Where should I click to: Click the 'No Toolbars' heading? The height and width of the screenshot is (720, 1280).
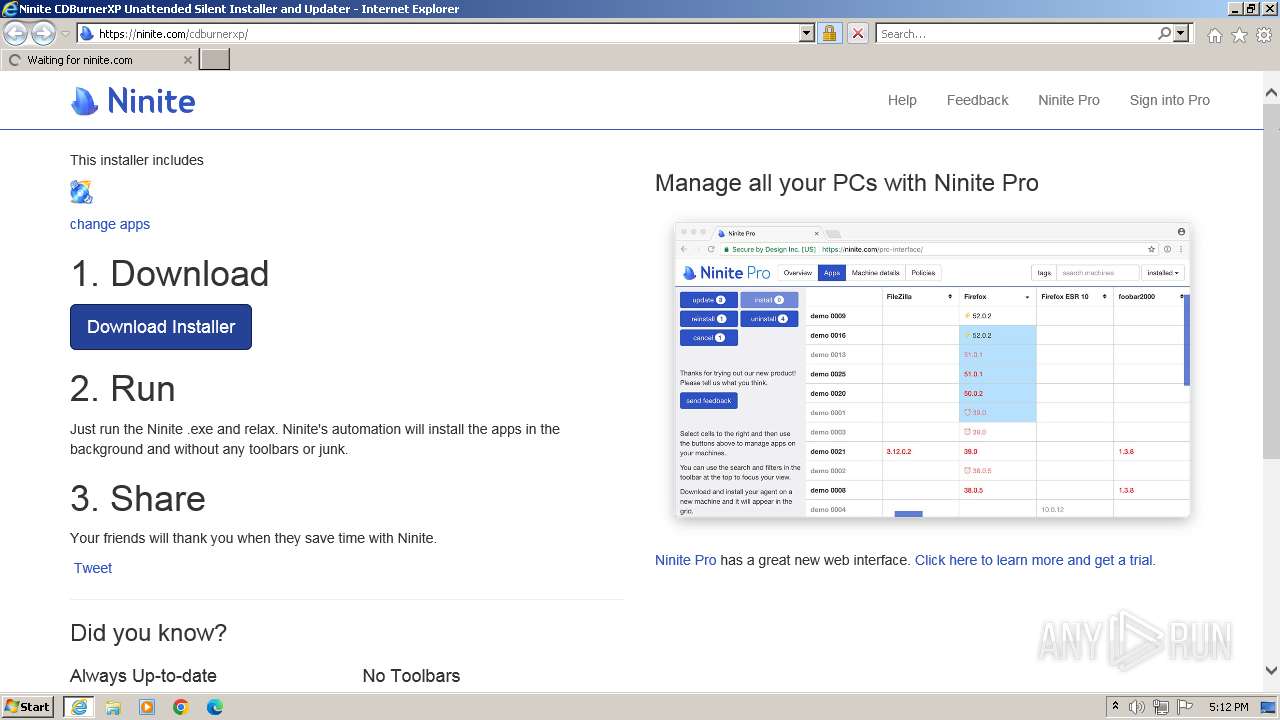pos(411,676)
